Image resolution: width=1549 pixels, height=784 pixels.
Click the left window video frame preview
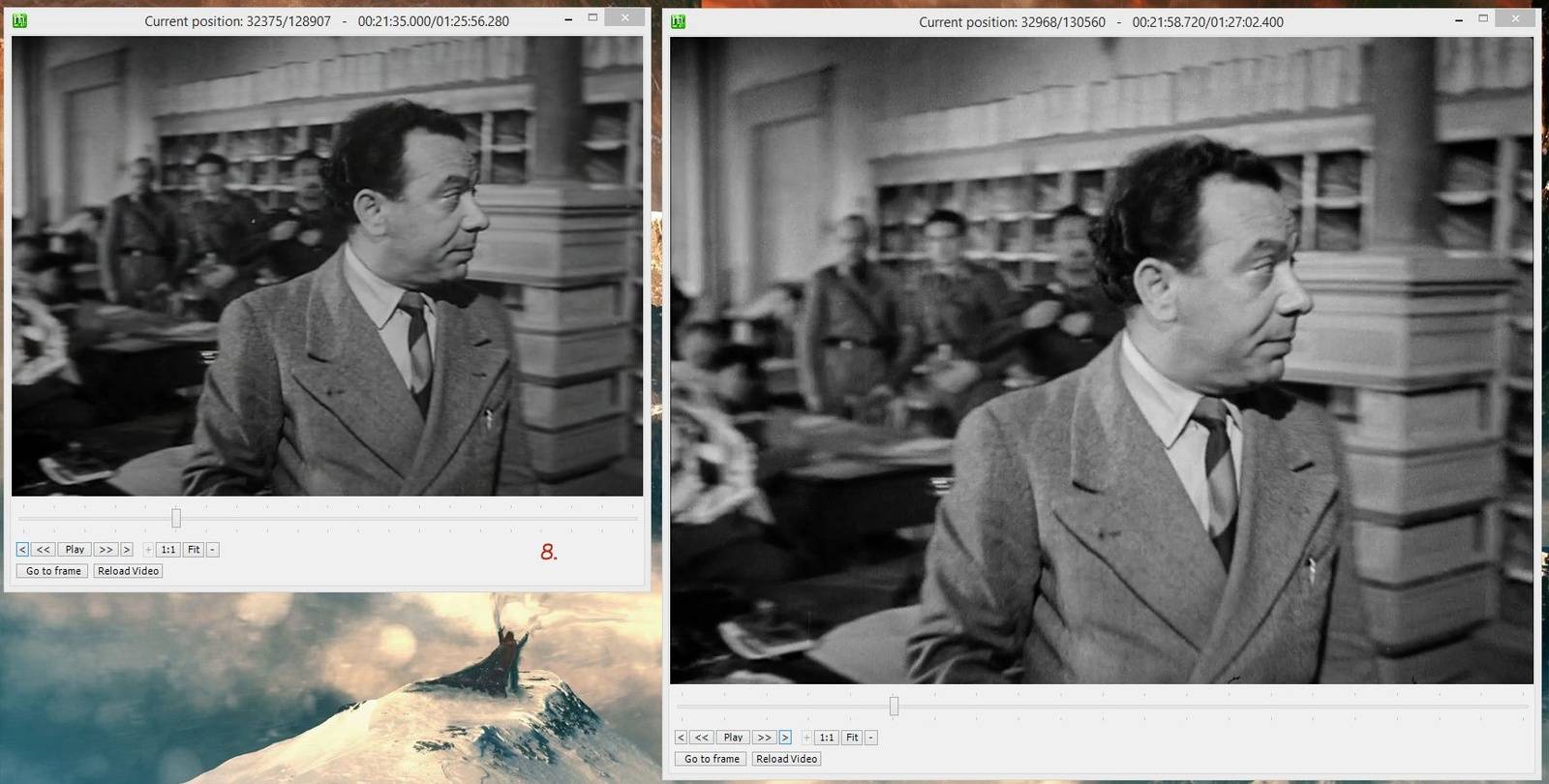pyautogui.click(x=327, y=266)
